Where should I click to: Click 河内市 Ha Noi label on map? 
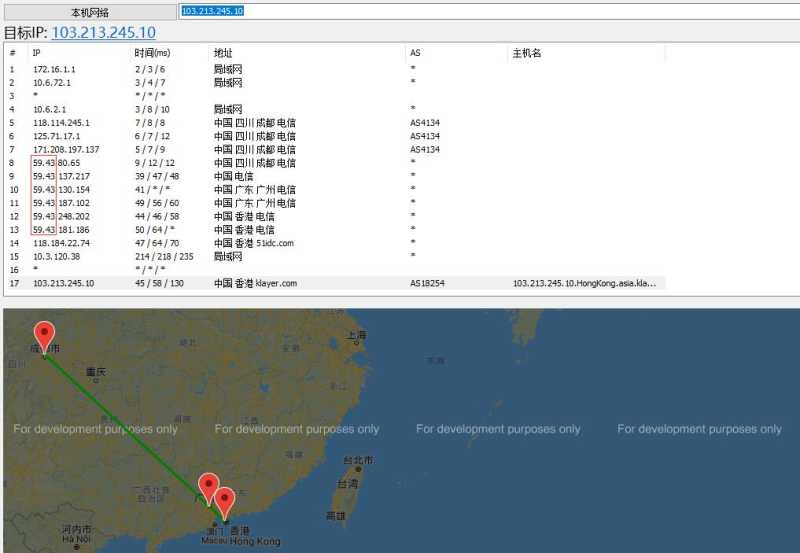coord(77,533)
